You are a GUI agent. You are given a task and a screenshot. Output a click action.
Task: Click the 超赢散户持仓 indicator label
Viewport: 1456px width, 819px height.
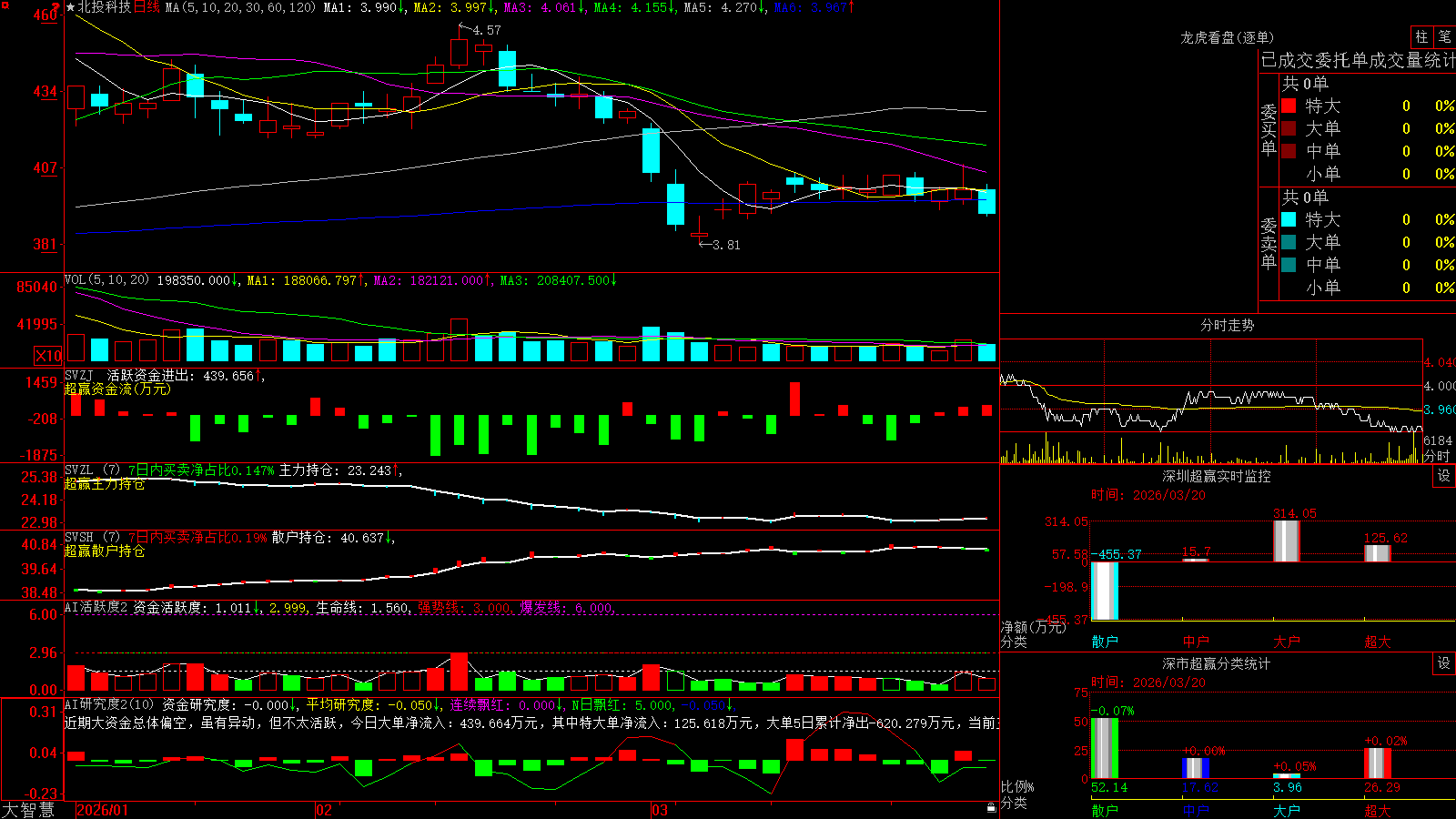(x=105, y=551)
